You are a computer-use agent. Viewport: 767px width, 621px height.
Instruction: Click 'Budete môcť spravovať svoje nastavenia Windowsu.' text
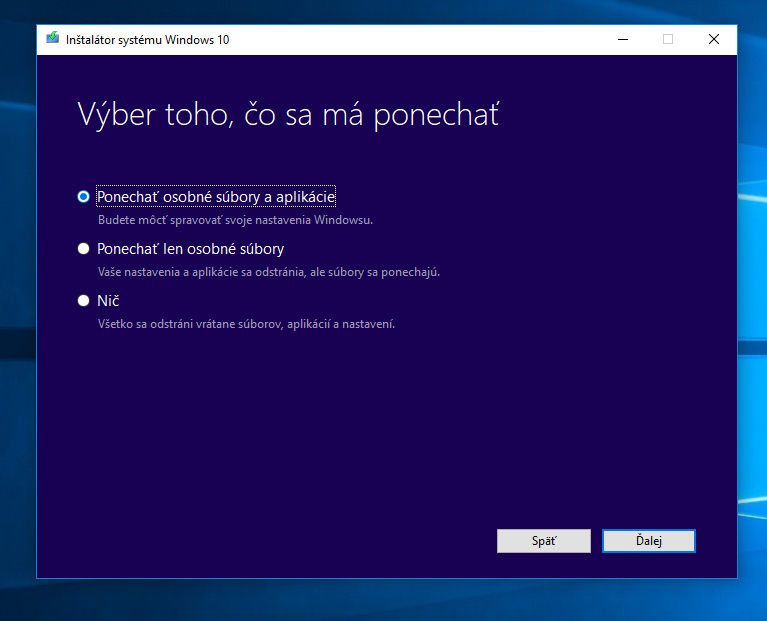point(235,220)
